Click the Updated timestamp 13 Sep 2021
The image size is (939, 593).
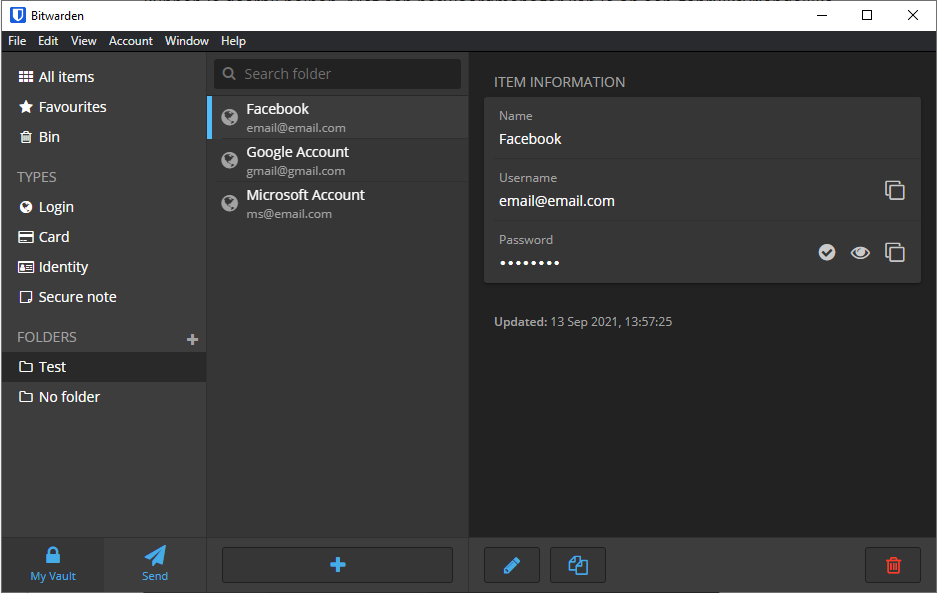click(583, 322)
